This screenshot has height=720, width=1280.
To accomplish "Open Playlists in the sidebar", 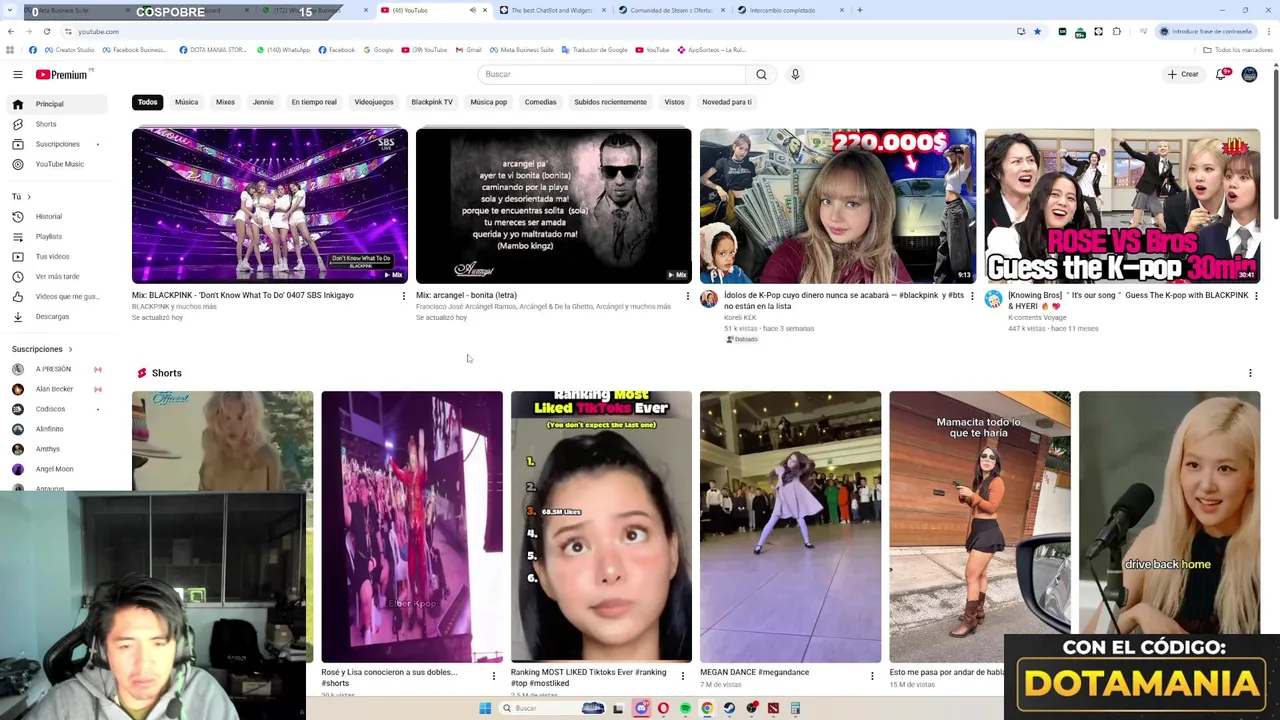I will [x=58, y=236].
